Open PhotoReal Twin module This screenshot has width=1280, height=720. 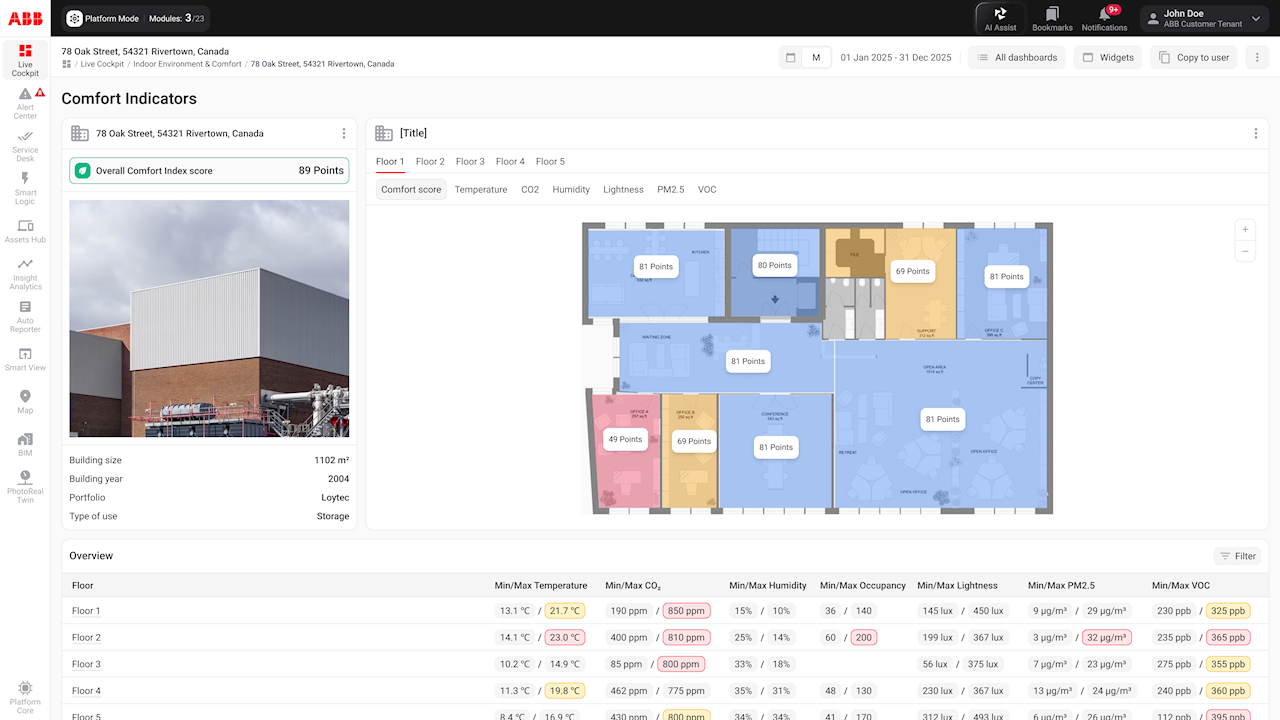click(x=25, y=487)
